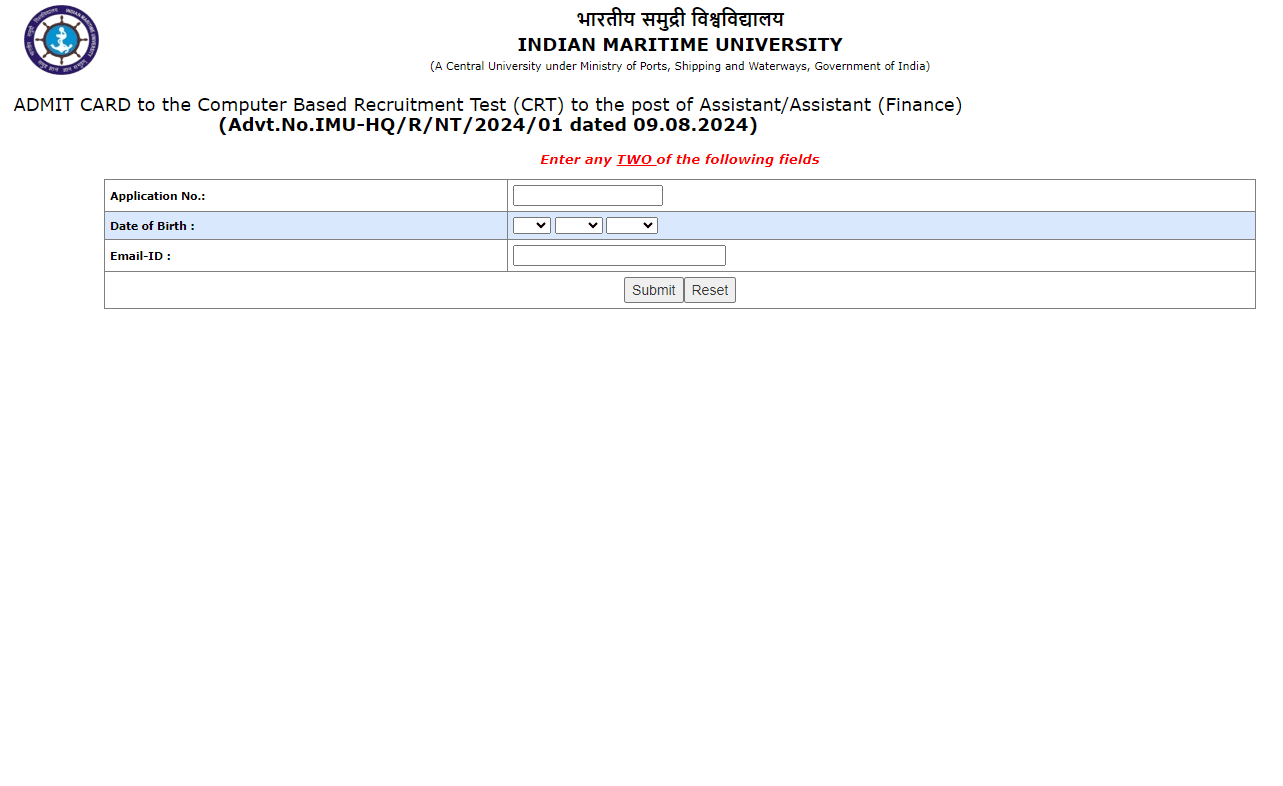Click into the Email-ID input box
1283x786 pixels.
pos(619,256)
